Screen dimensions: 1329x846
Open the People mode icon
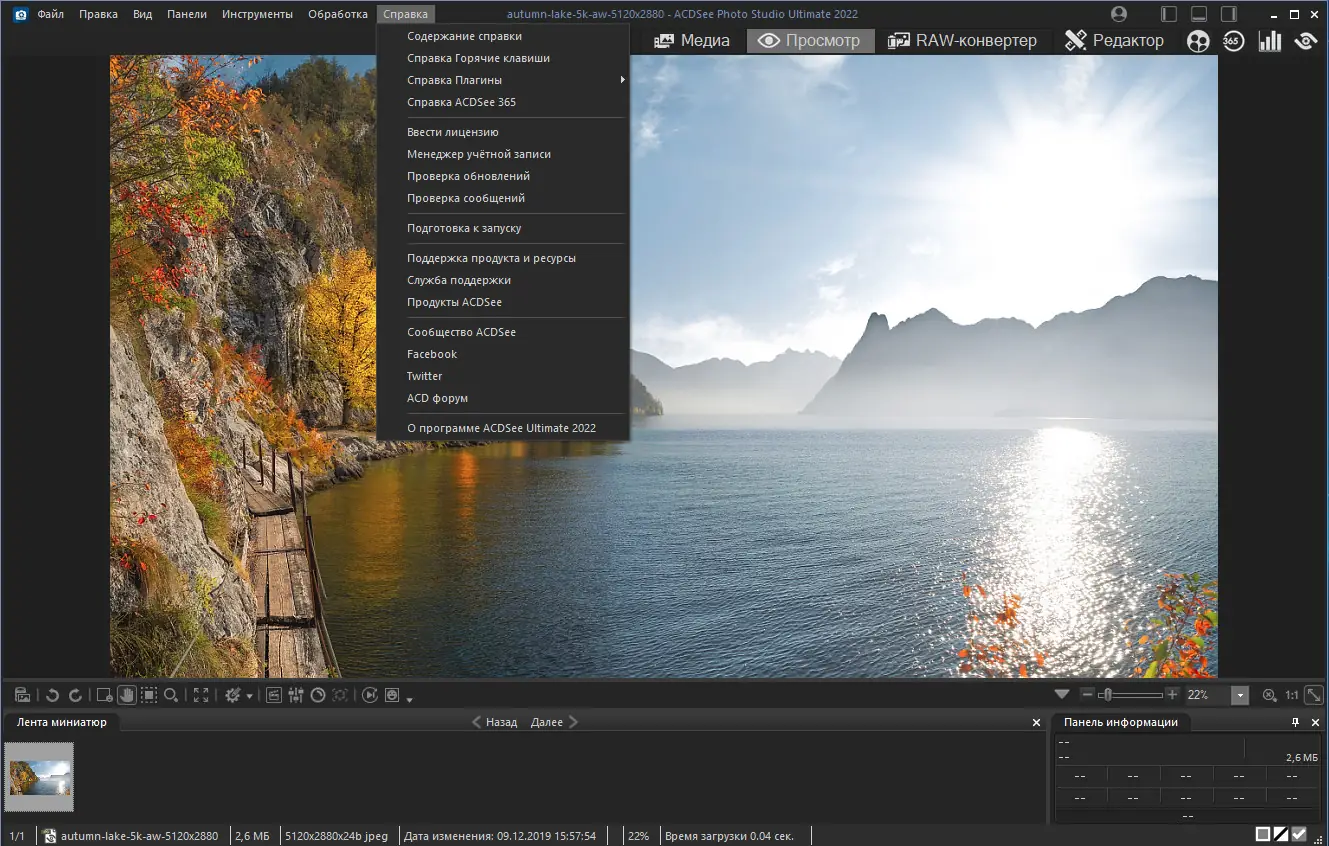click(1198, 41)
